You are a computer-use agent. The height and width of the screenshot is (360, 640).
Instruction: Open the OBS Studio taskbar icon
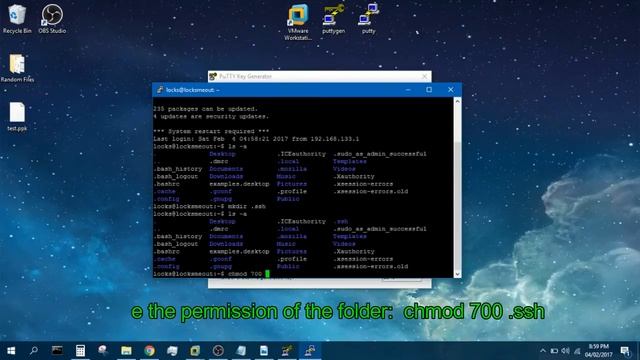[x=218, y=351]
